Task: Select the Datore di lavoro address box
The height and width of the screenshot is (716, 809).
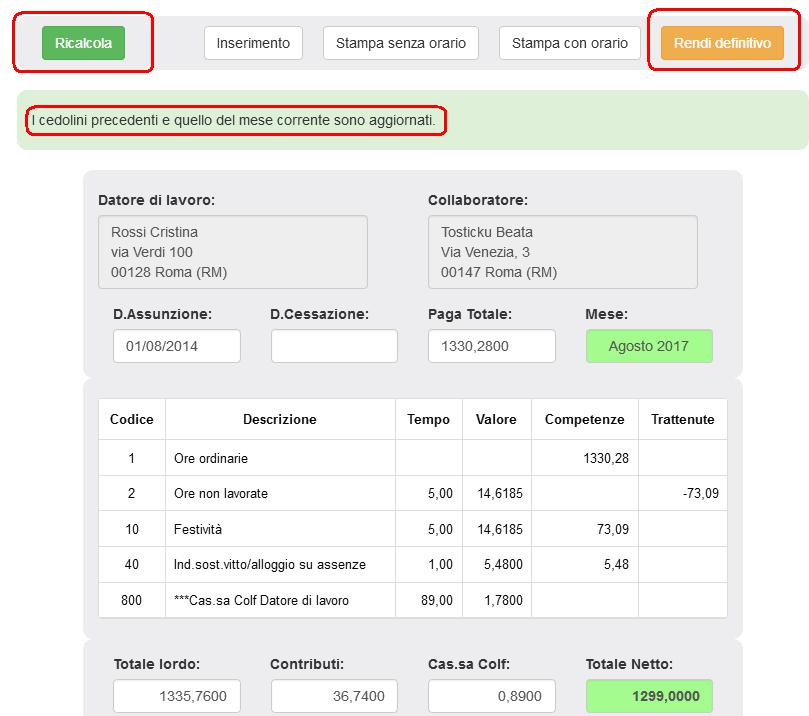Action: click(232, 252)
